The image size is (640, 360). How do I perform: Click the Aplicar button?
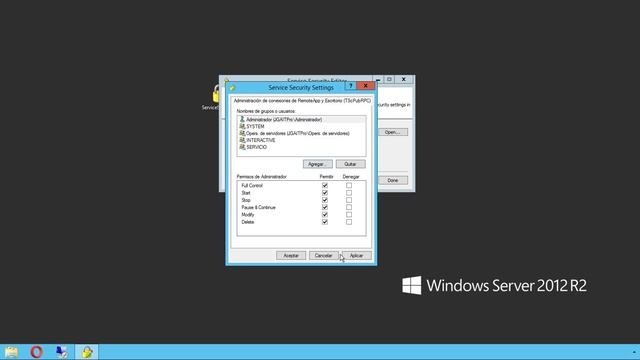point(356,256)
